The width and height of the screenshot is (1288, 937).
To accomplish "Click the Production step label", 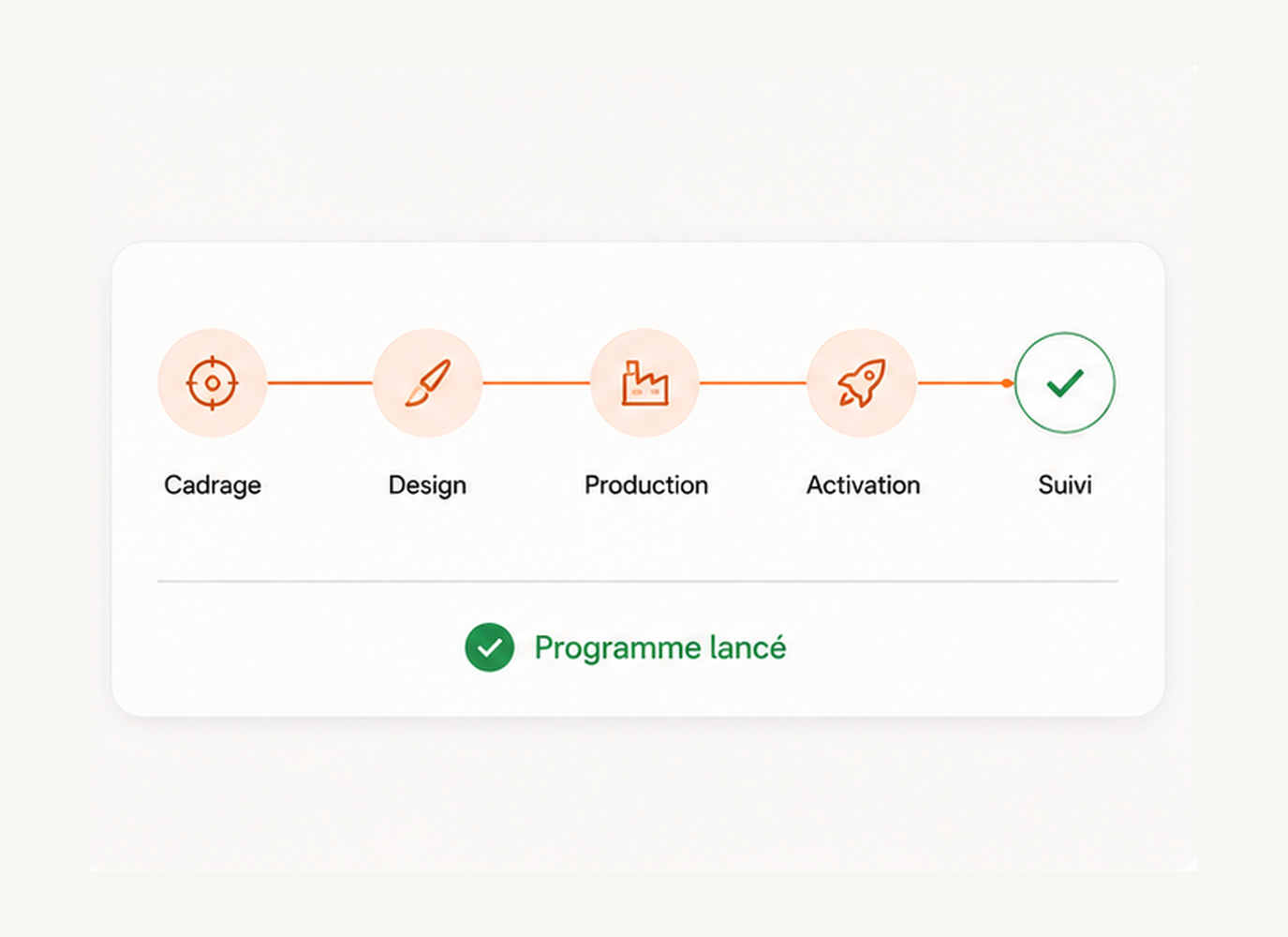I will (646, 485).
